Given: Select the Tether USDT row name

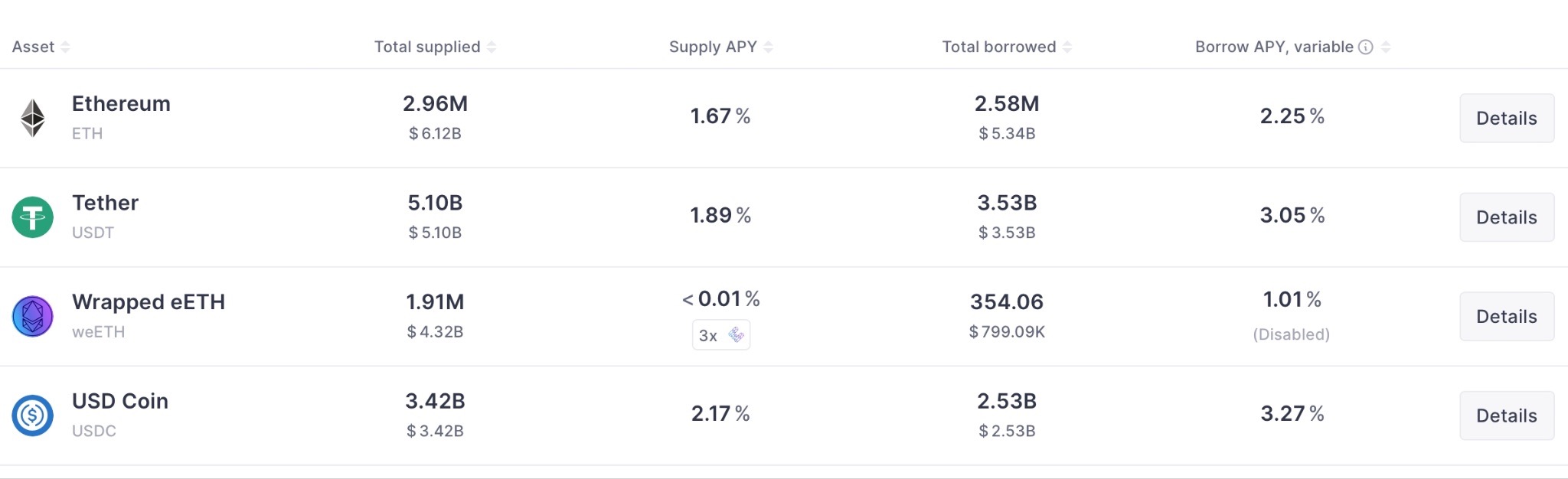Looking at the screenshot, I should 105,204.
